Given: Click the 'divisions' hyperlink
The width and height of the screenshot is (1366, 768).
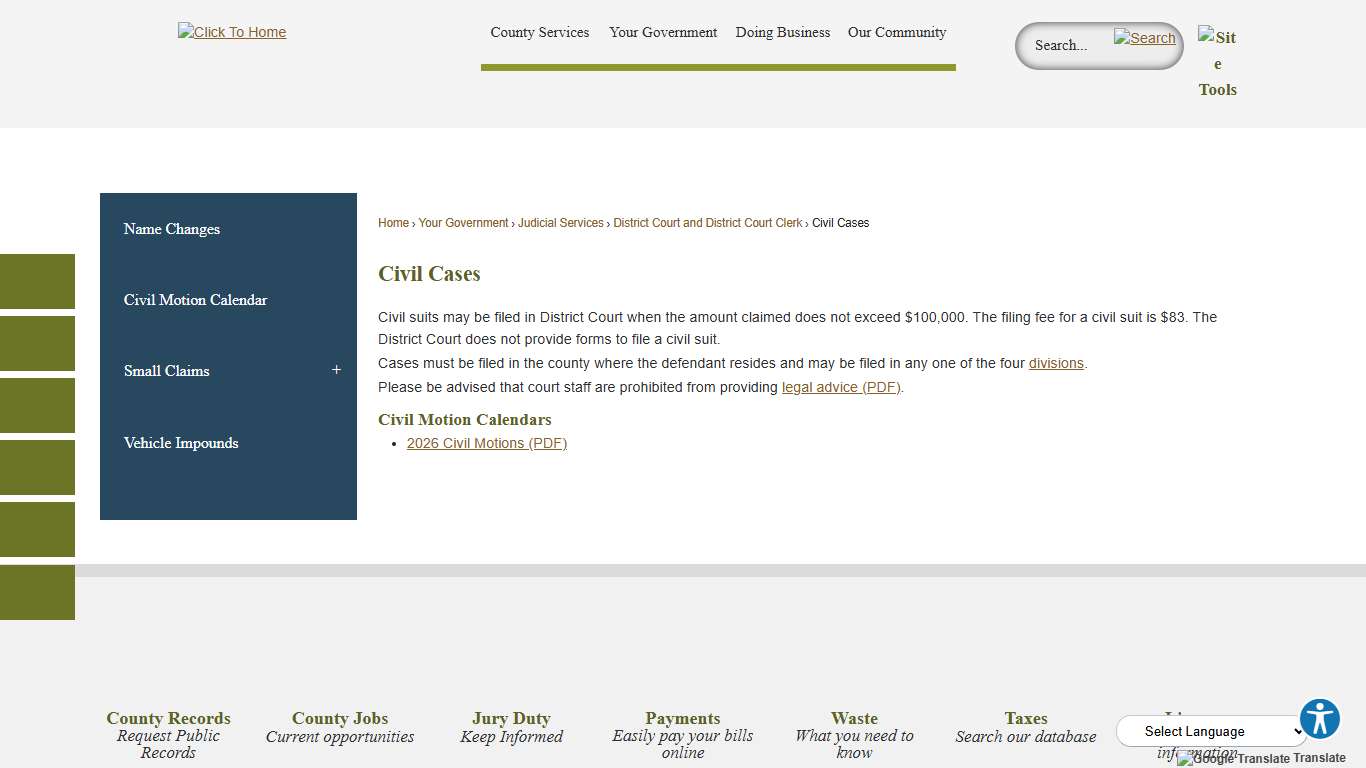Looking at the screenshot, I should pyautogui.click(x=1056, y=363).
